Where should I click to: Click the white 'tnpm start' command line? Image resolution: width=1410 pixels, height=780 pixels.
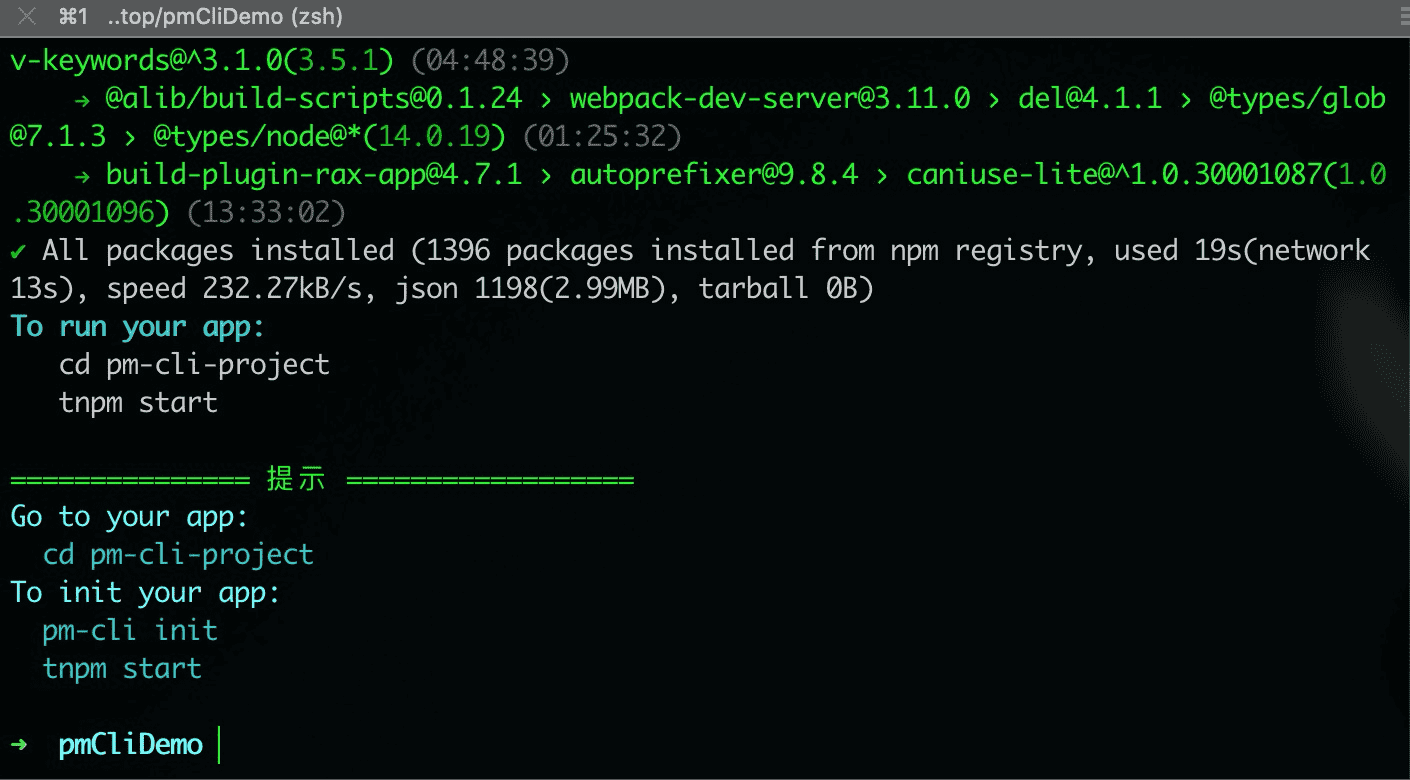pos(138,403)
